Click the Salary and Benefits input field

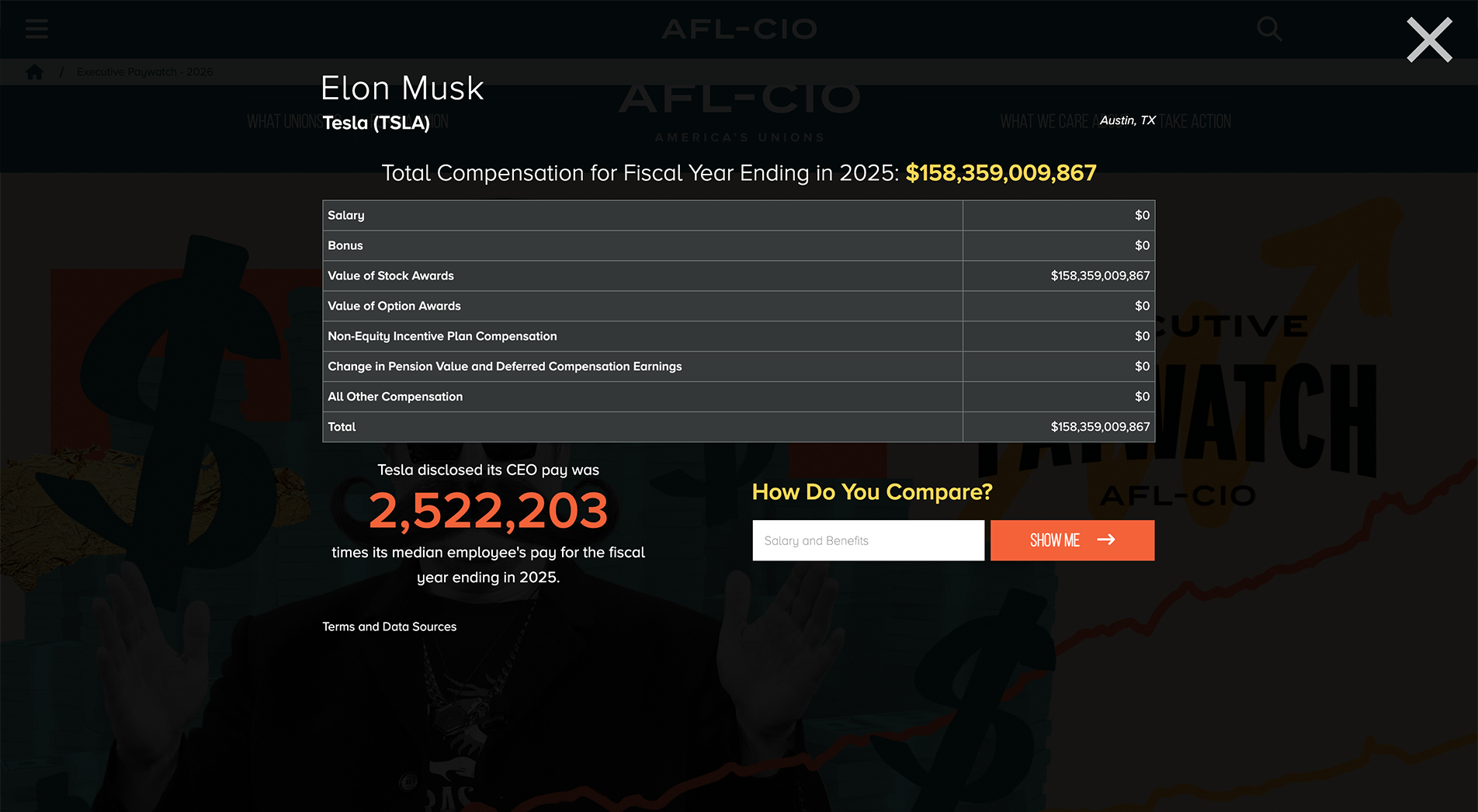868,540
